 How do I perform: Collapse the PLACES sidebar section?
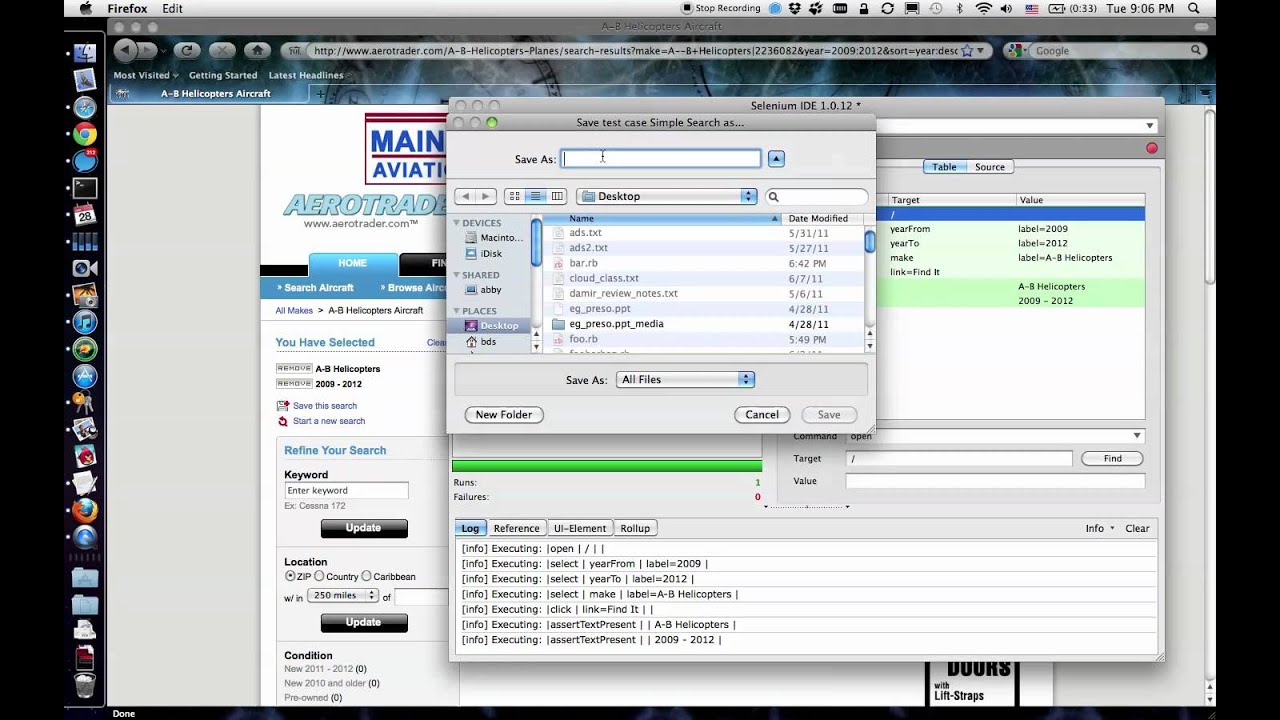tap(457, 311)
